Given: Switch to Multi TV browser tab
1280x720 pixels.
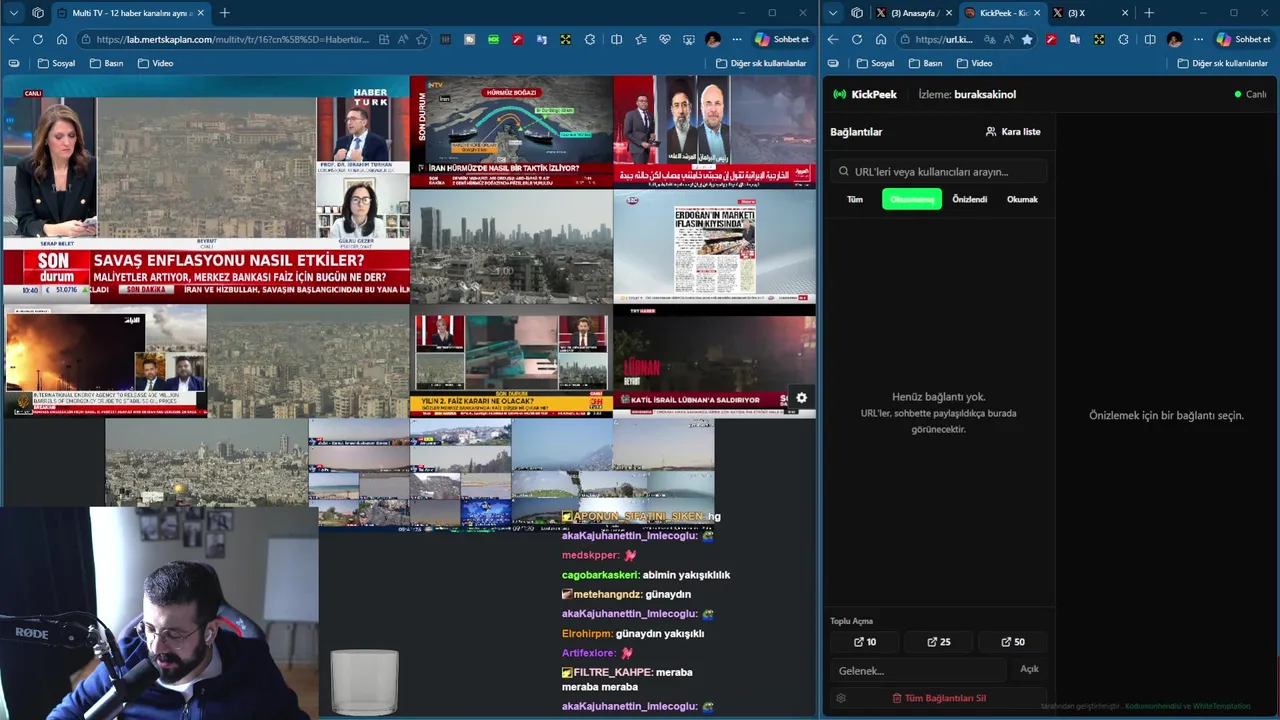Looking at the screenshot, I should coord(130,13).
